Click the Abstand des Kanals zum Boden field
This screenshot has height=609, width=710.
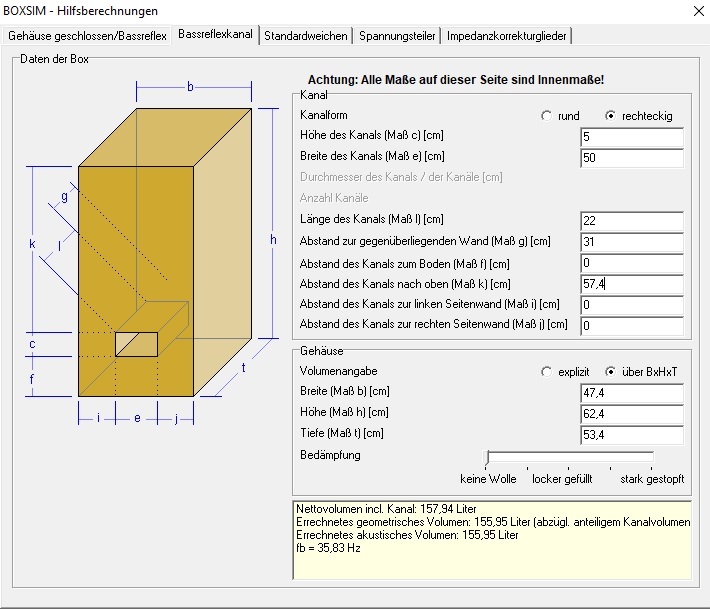[631, 264]
